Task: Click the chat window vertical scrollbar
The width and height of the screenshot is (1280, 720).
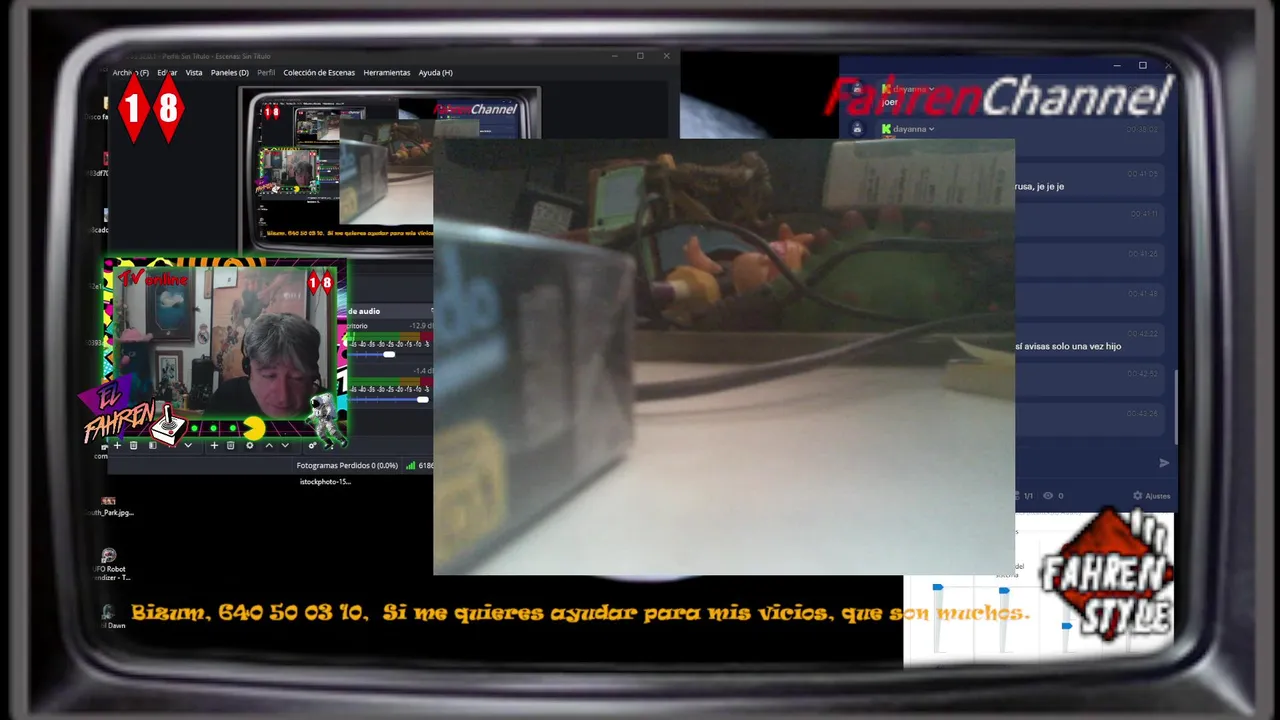Action: click(x=1175, y=408)
